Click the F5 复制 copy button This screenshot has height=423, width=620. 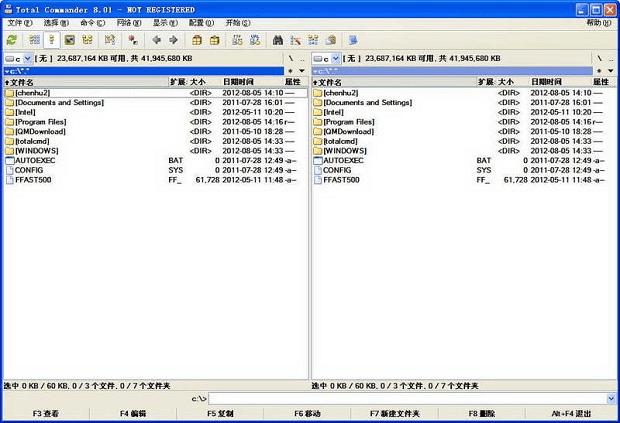220,414
